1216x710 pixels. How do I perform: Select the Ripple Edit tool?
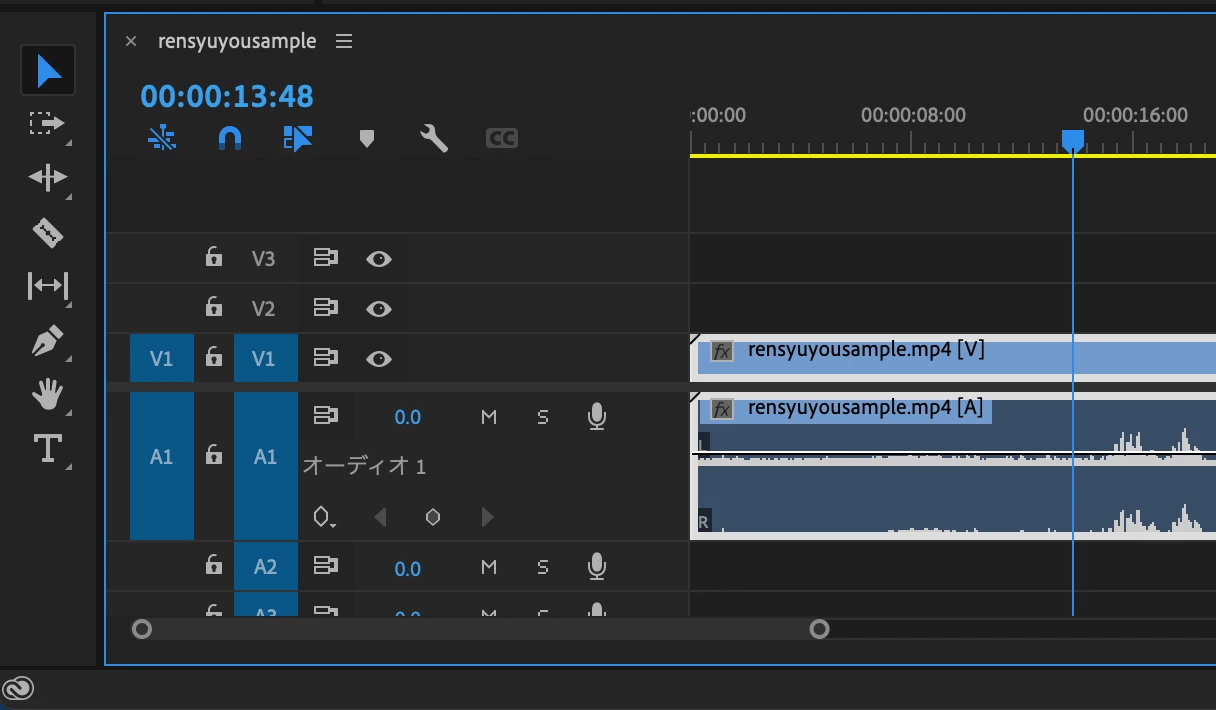(x=47, y=177)
